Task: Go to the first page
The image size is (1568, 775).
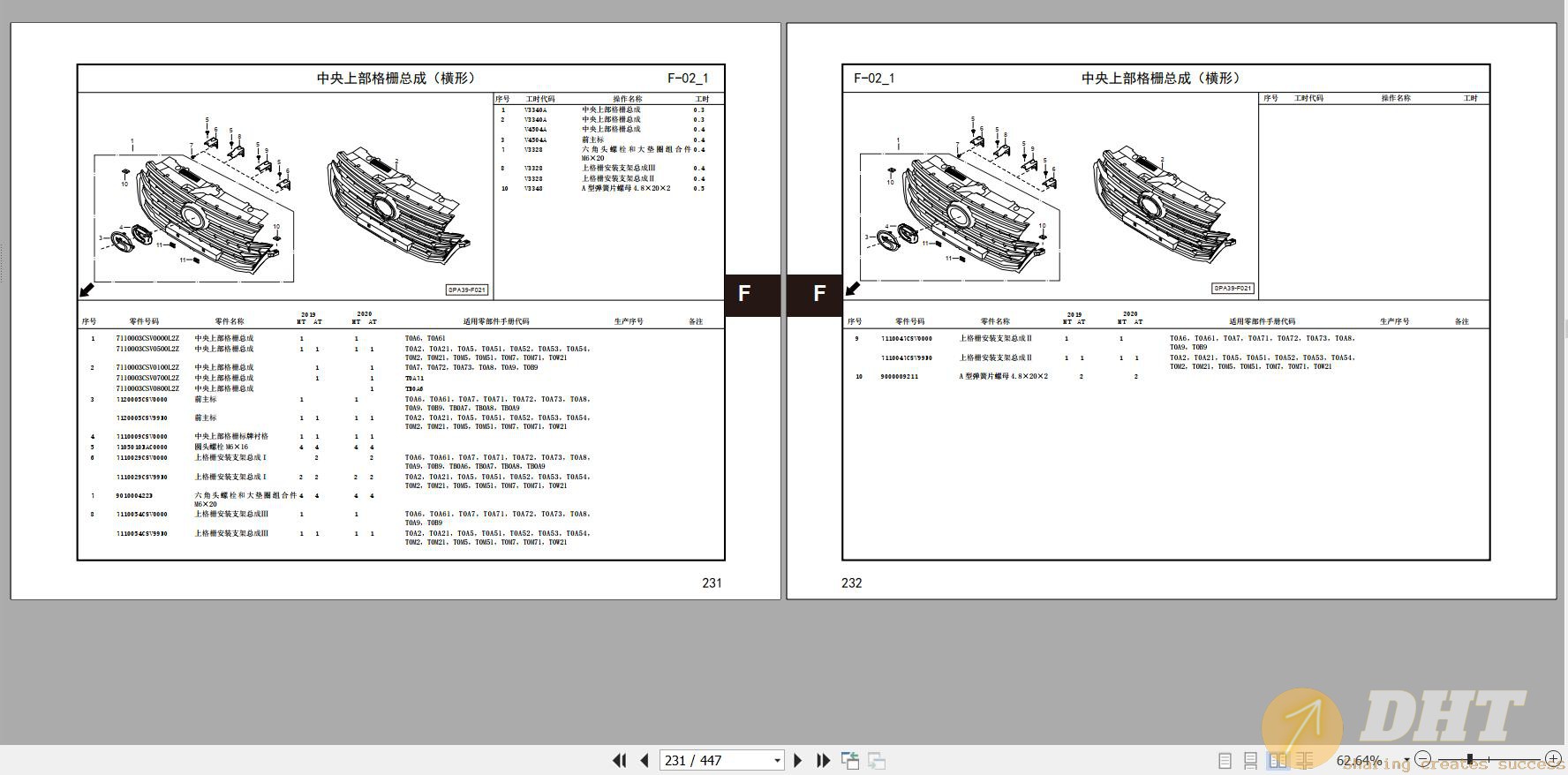Action: click(x=619, y=760)
